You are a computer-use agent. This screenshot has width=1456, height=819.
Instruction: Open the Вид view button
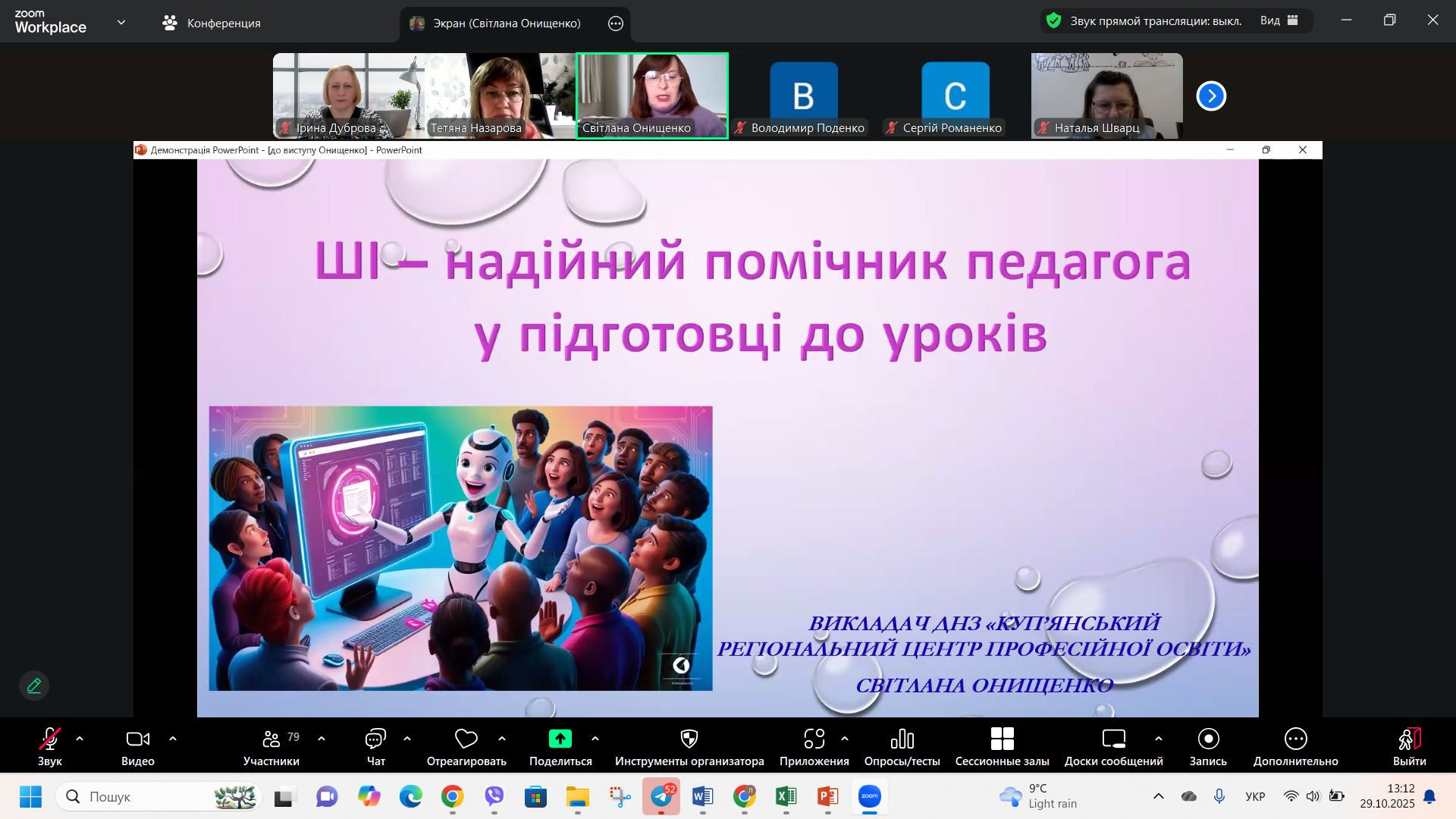point(1279,20)
